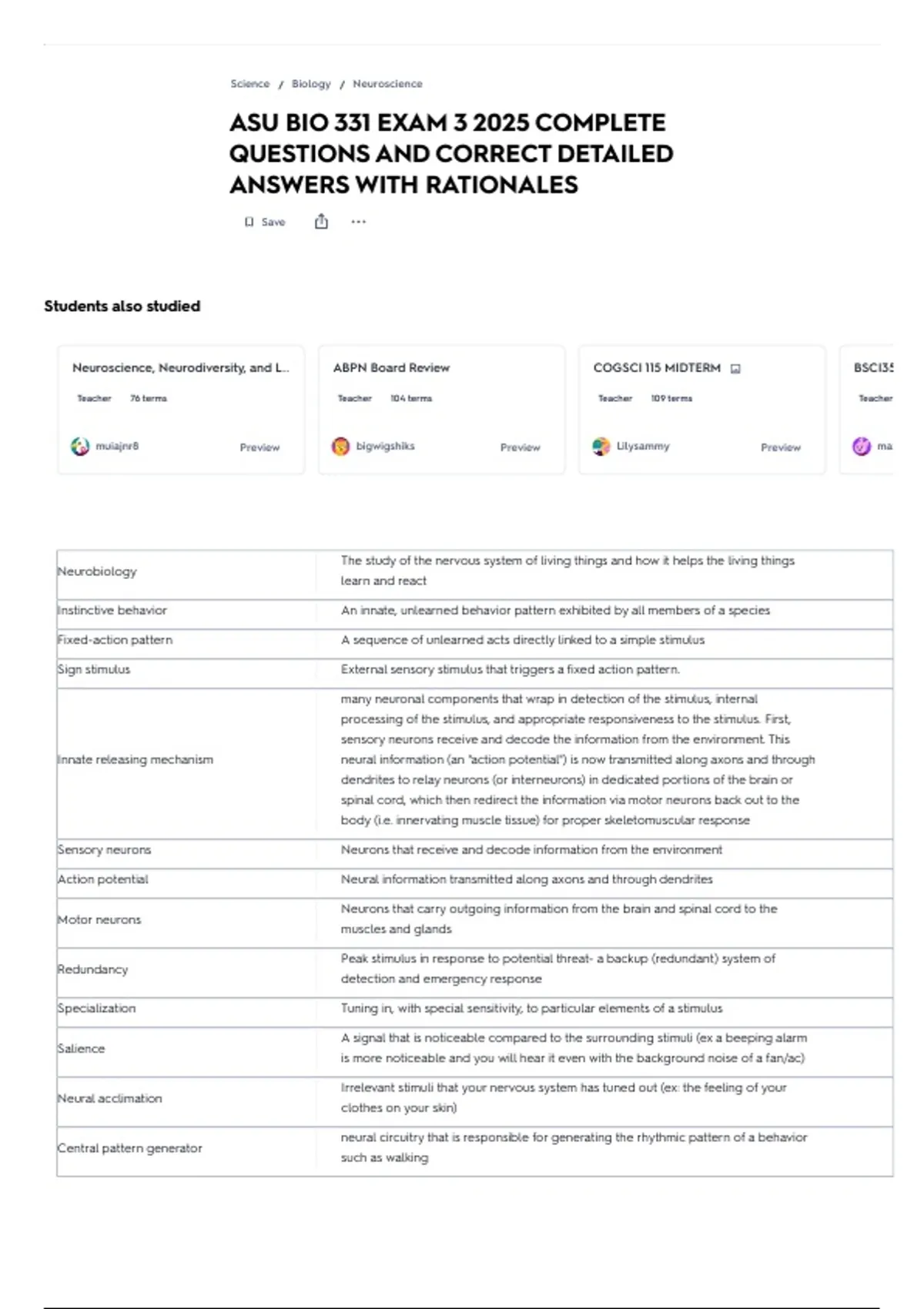Click Lilysammy's avatar icon

point(601,446)
